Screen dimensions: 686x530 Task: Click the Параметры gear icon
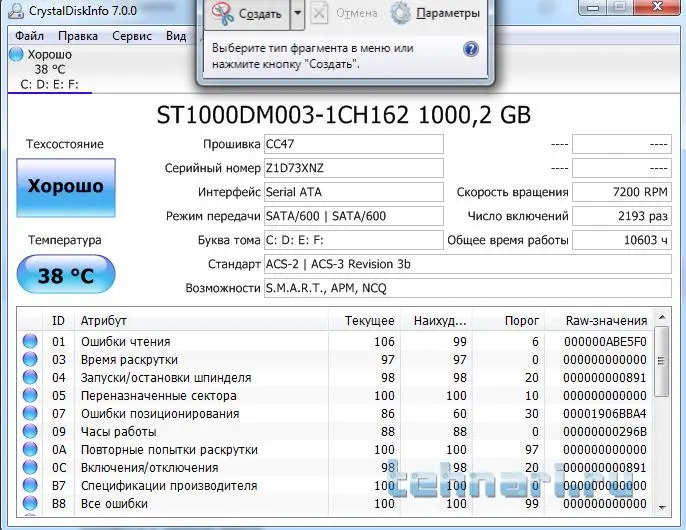point(400,13)
